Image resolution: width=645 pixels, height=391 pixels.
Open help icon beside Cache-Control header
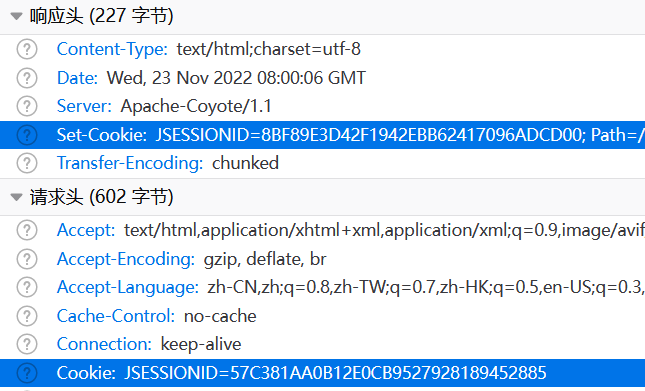click(x=27, y=316)
